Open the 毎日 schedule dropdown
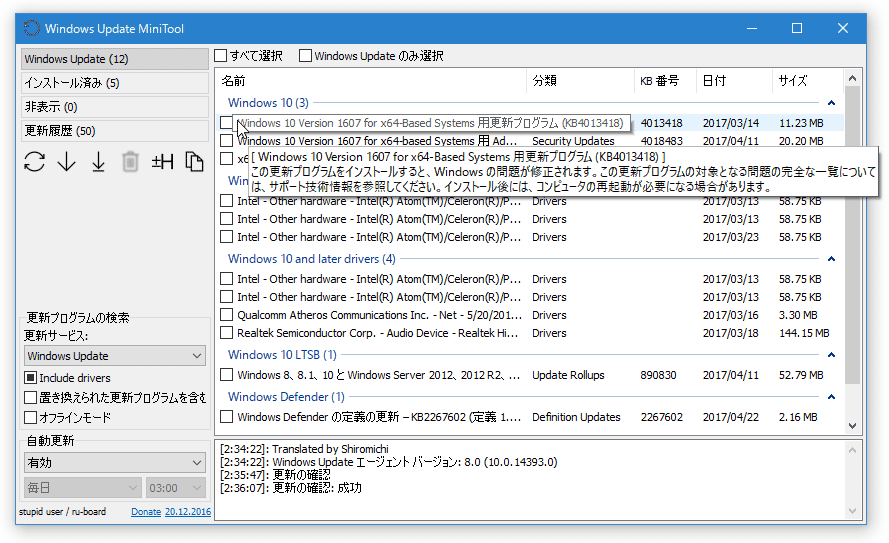Image resolution: width=889 pixels, height=543 pixels. tap(82, 487)
